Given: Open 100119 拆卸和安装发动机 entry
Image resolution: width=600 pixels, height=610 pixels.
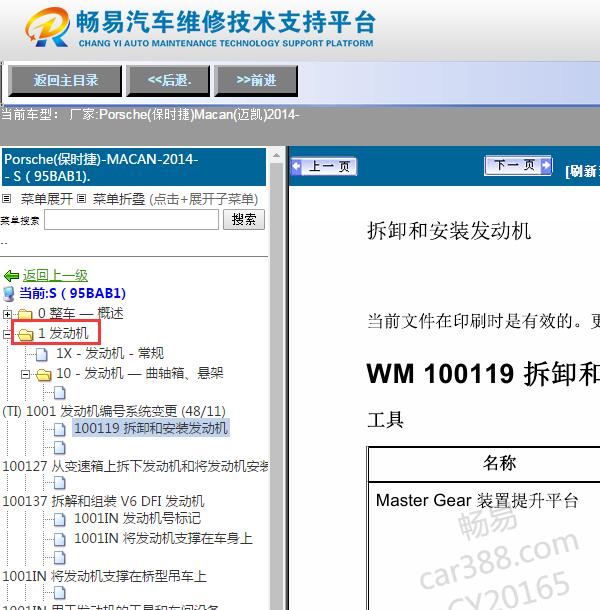Looking at the screenshot, I should point(151,428).
